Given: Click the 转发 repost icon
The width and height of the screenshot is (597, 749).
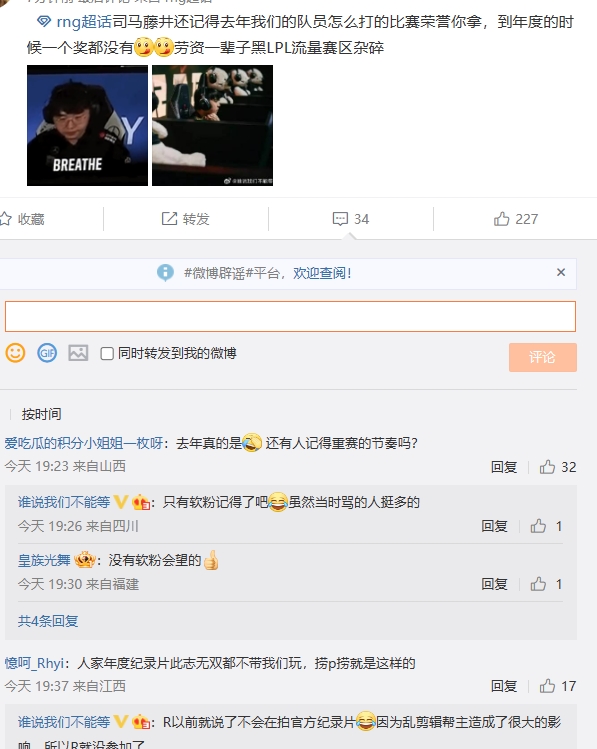Looking at the screenshot, I should [x=169, y=219].
